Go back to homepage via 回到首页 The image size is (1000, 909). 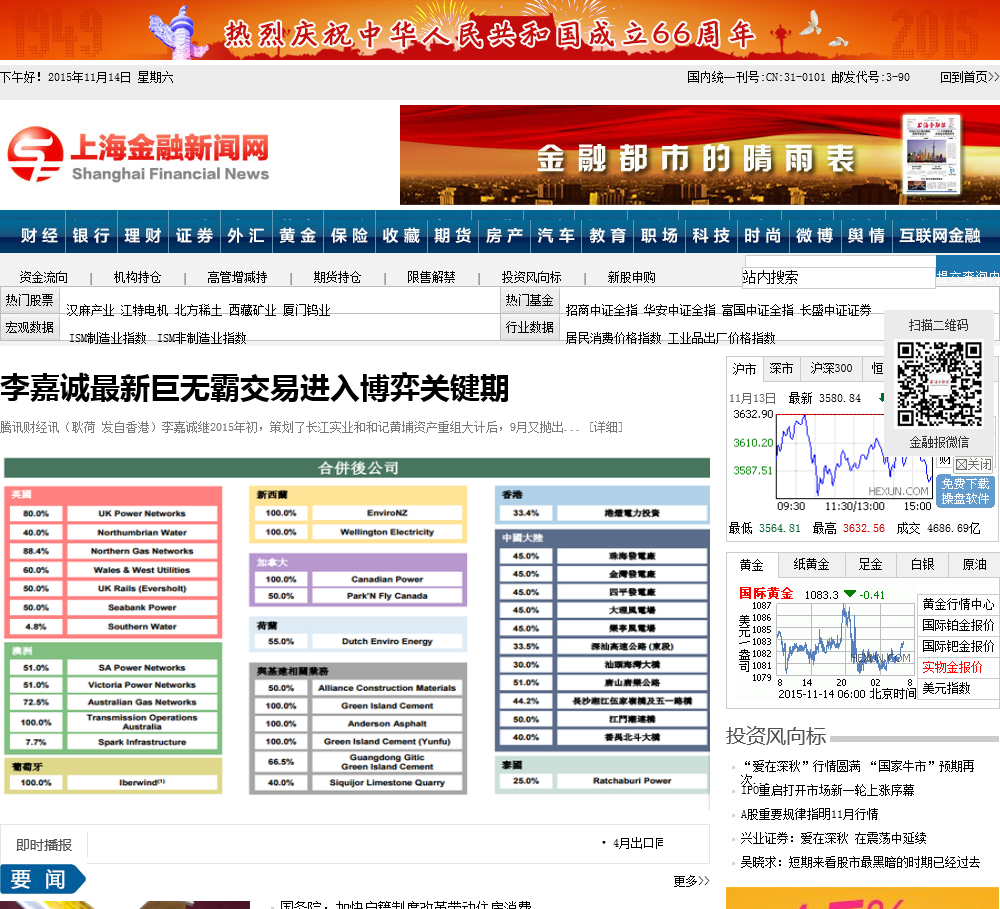pyautogui.click(x=969, y=77)
